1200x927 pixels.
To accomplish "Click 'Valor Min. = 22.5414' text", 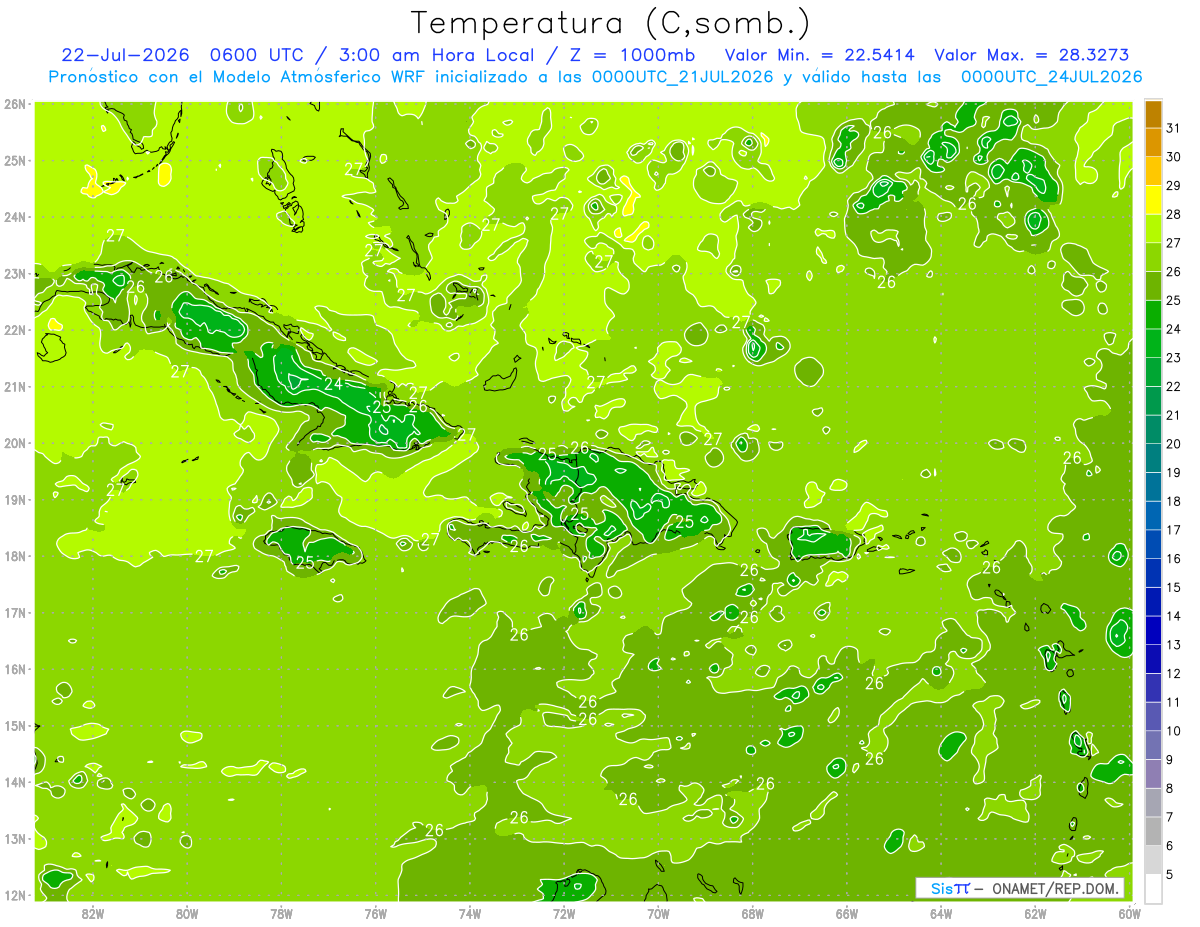I will pyautogui.click(x=819, y=55).
